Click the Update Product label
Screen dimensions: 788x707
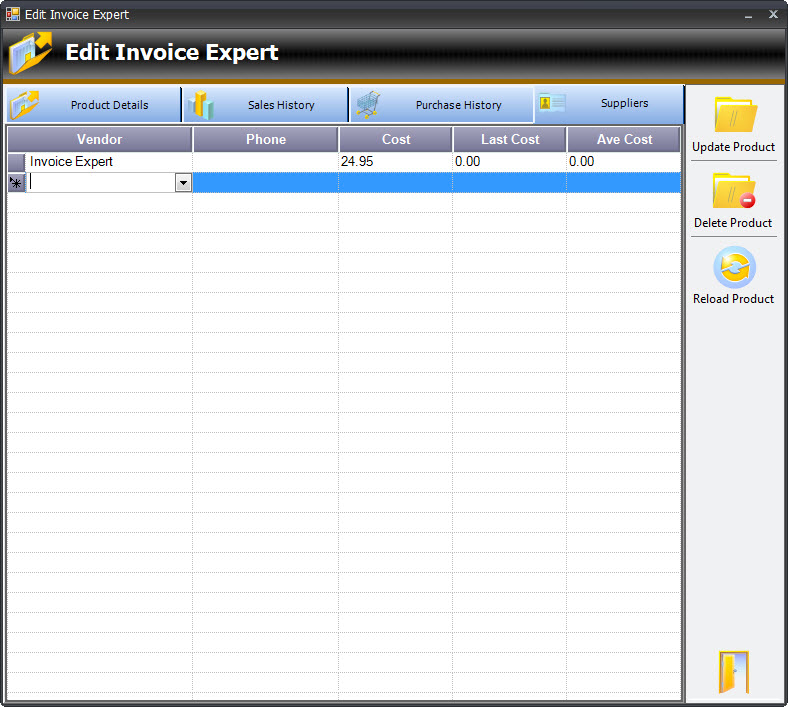click(x=734, y=147)
